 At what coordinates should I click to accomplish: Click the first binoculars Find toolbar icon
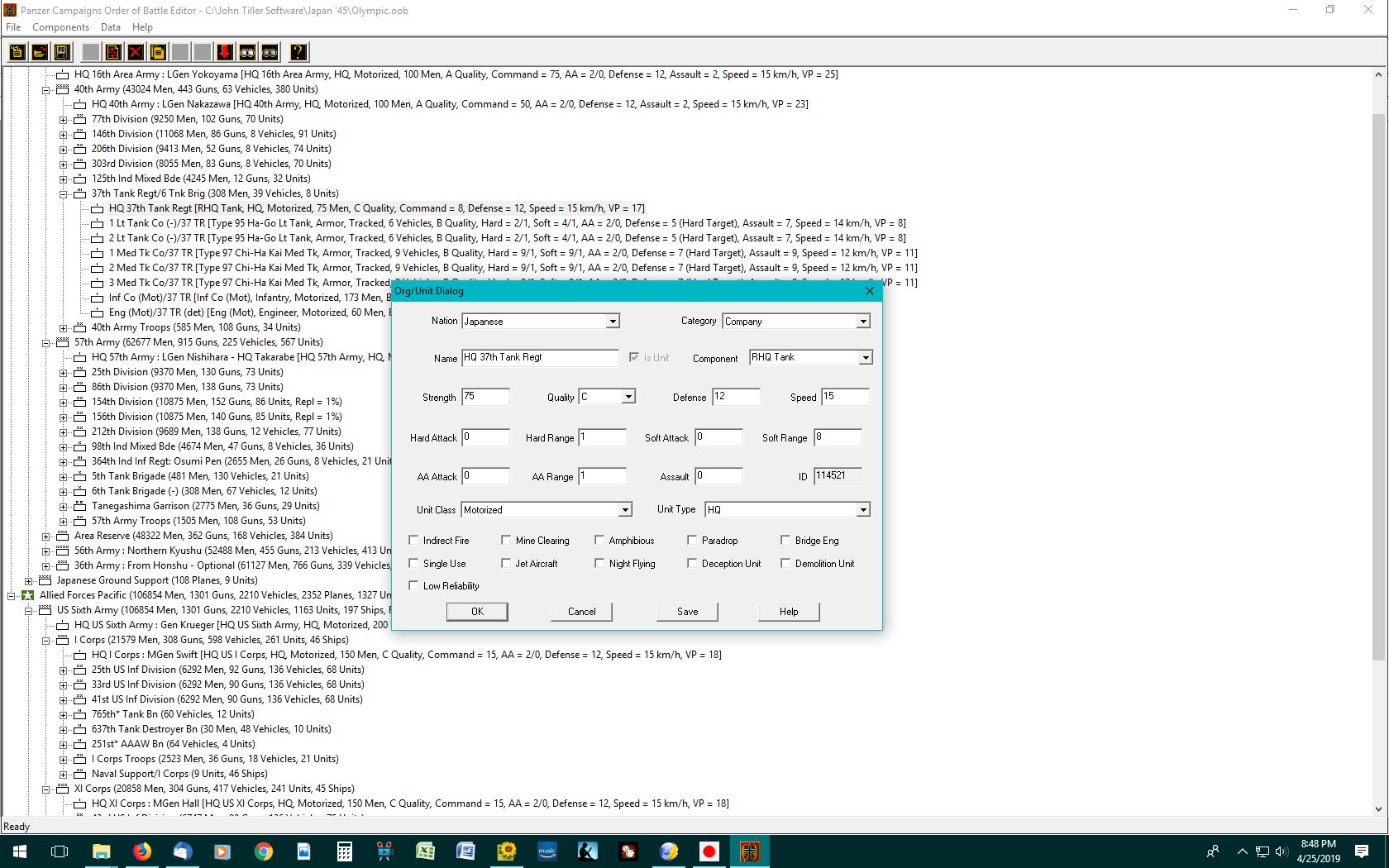[x=247, y=52]
